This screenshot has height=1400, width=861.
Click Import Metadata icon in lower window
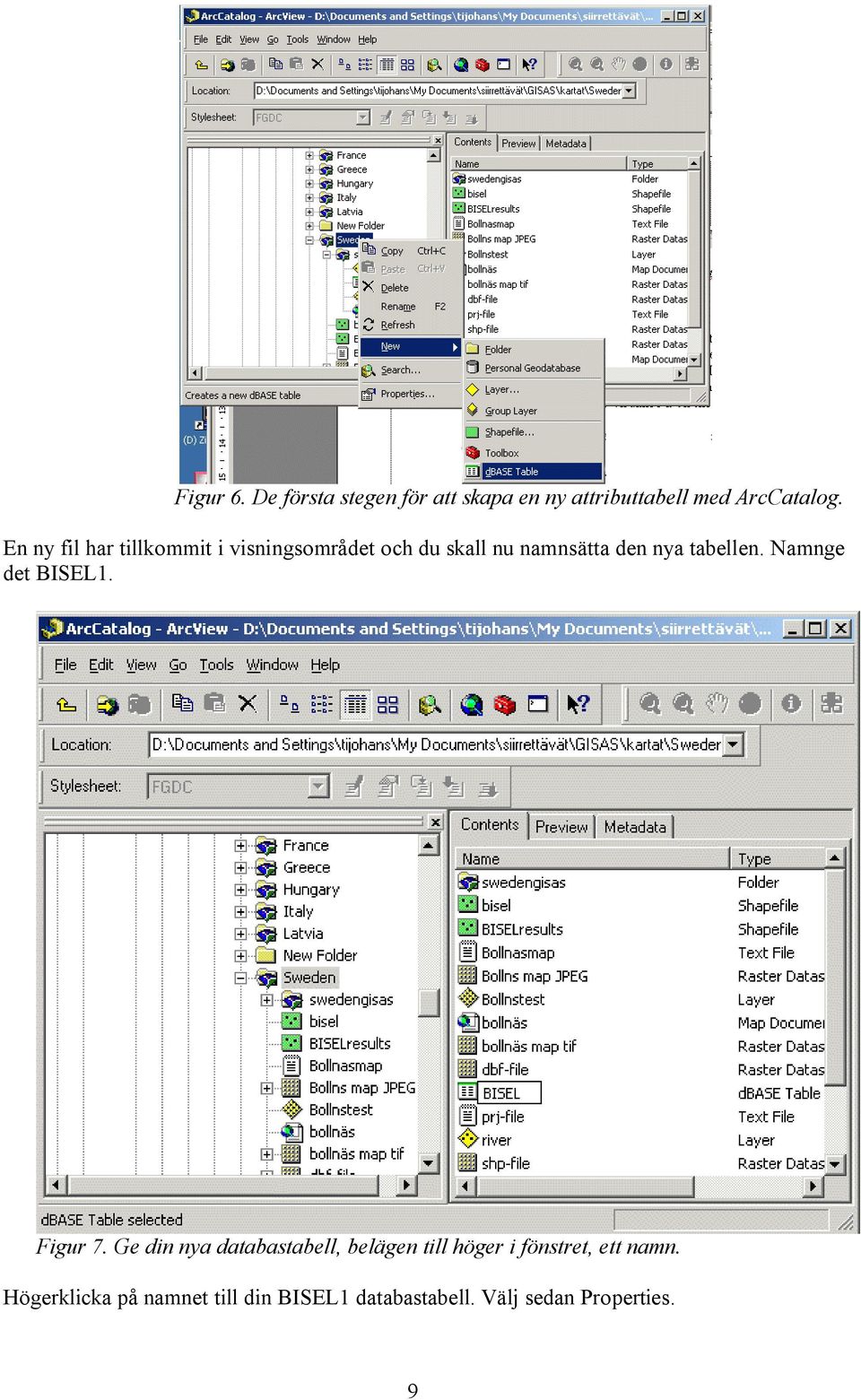coord(421,787)
